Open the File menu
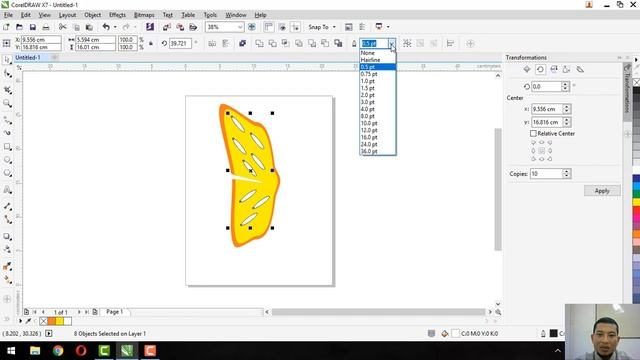The width and height of the screenshot is (640, 360). point(8,15)
